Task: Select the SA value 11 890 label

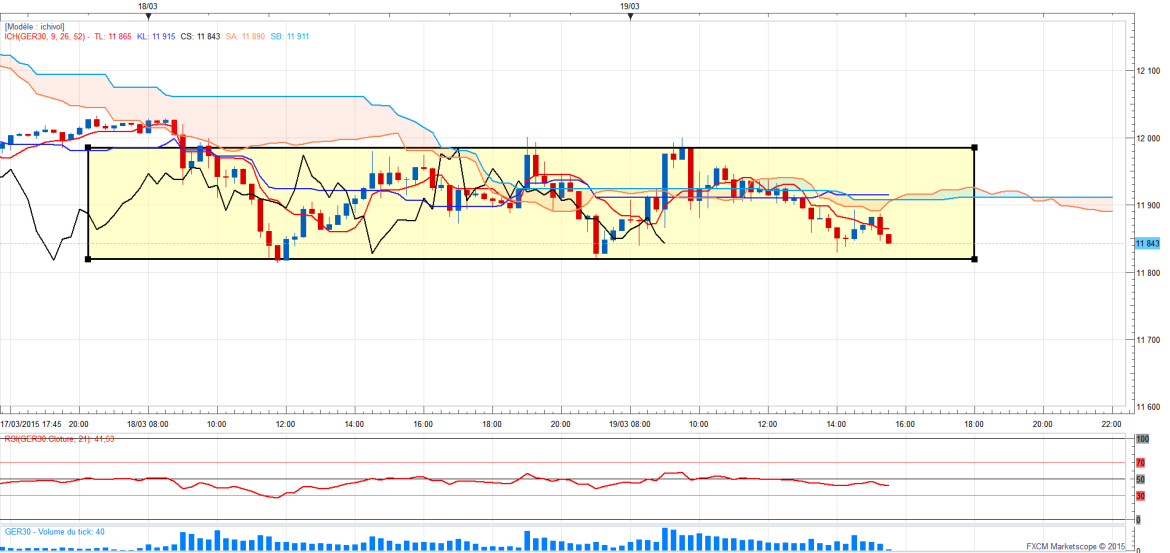Action: (245, 37)
